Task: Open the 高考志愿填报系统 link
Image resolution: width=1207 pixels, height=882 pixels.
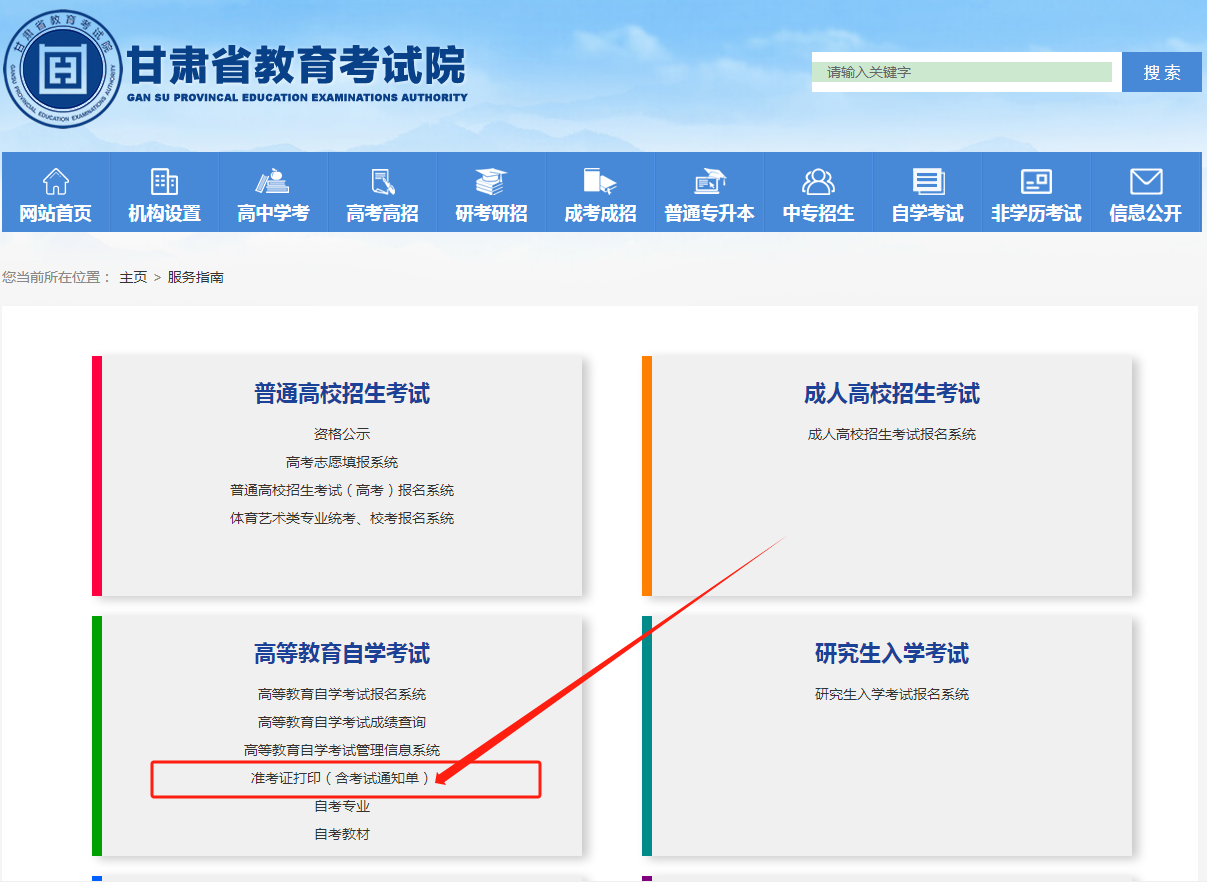Action: click(342, 462)
